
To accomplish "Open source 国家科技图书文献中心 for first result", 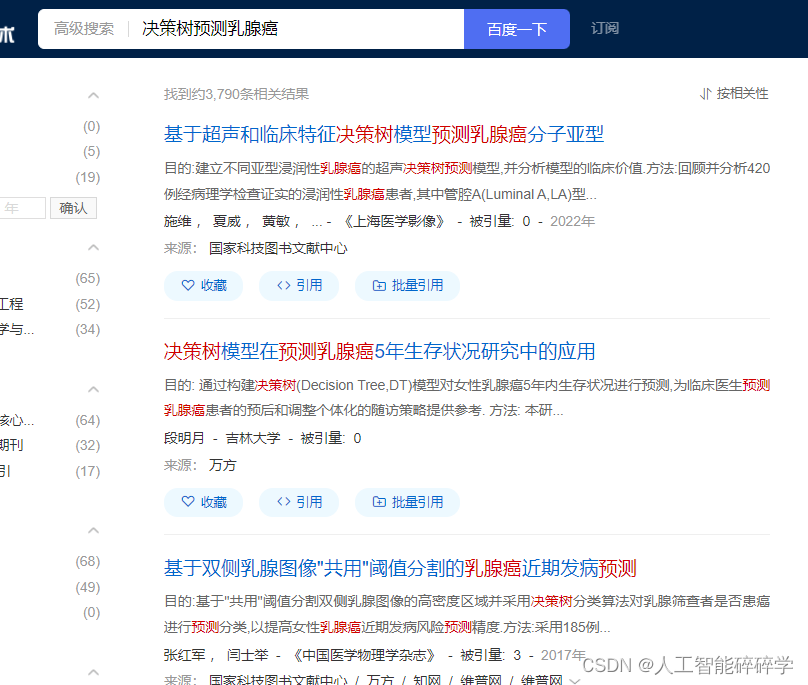I will [x=278, y=248].
